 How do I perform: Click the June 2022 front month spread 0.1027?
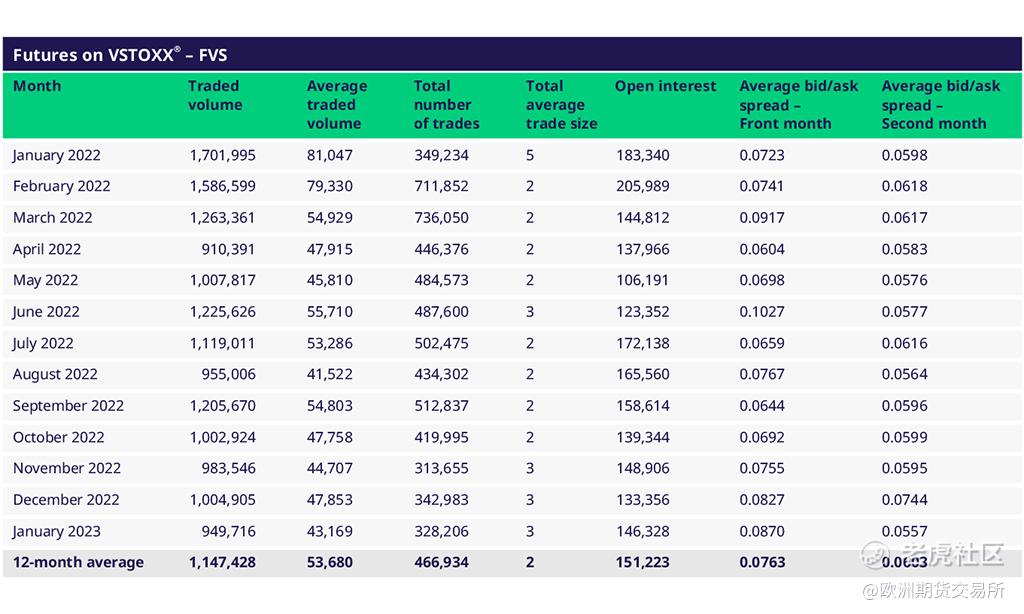point(762,312)
